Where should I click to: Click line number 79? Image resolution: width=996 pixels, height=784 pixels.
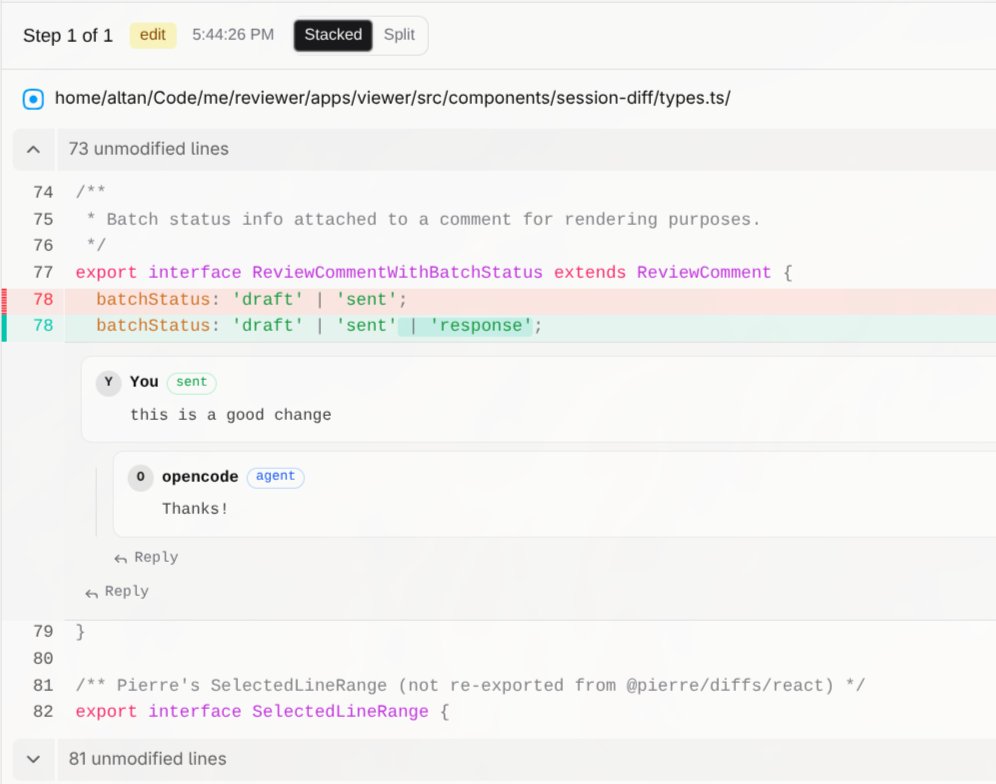(x=43, y=632)
